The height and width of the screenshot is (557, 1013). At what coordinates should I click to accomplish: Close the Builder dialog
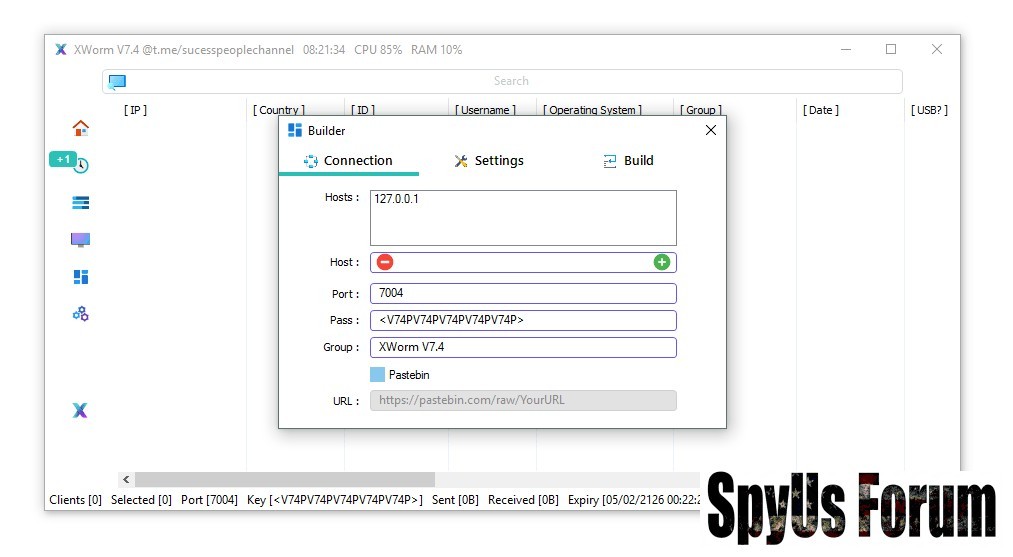coord(711,130)
